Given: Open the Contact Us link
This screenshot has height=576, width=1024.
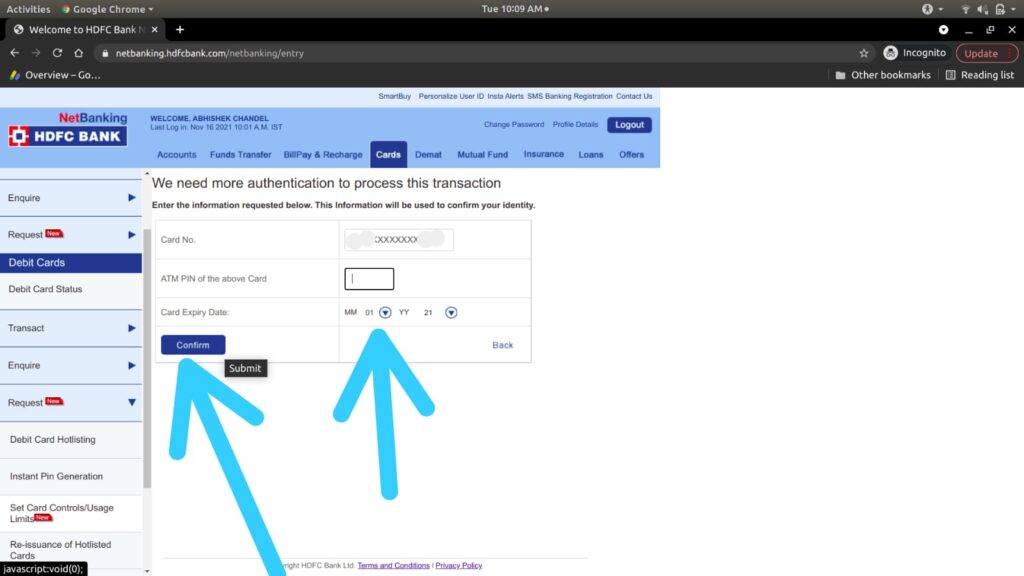Looking at the screenshot, I should (x=634, y=96).
